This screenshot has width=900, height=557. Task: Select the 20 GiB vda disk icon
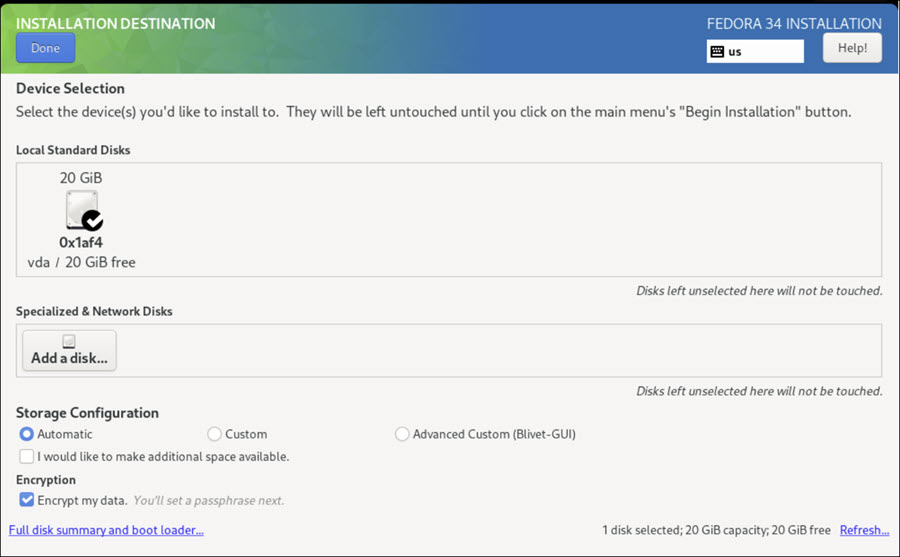pos(83,210)
